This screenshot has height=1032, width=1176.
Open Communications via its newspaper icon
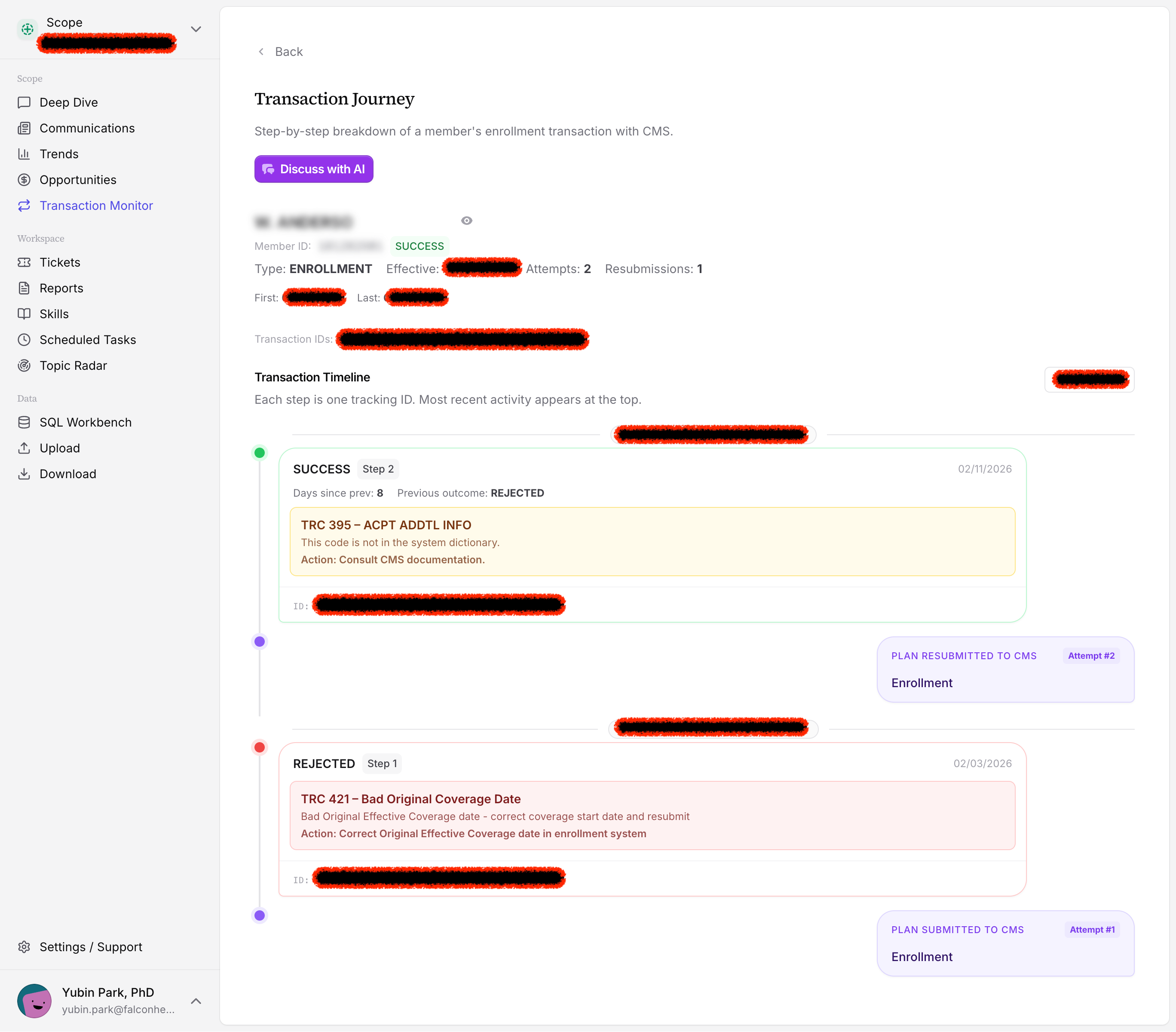[24, 128]
